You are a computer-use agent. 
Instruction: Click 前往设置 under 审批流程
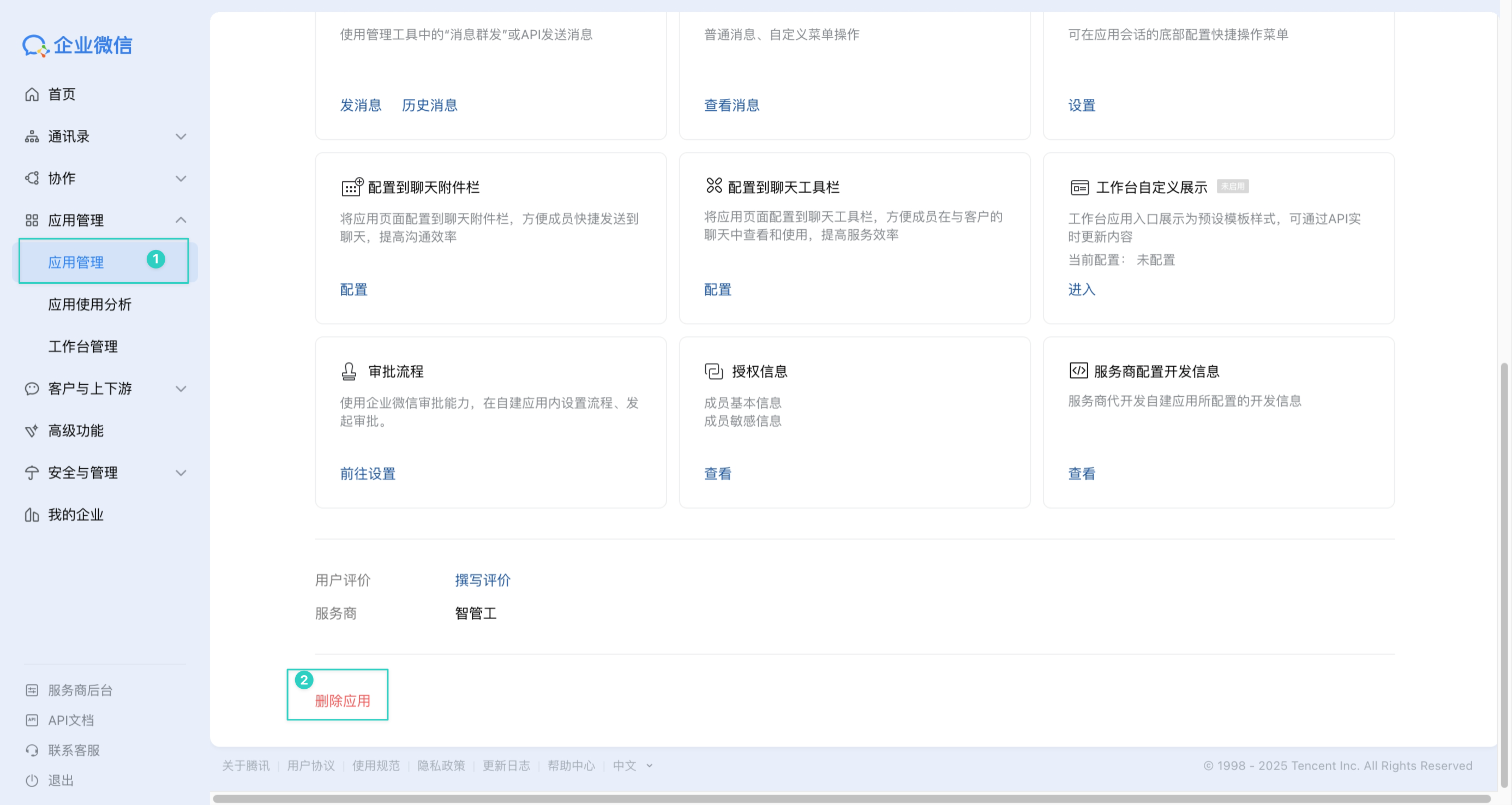pyautogui.click(x=368, y=473)
